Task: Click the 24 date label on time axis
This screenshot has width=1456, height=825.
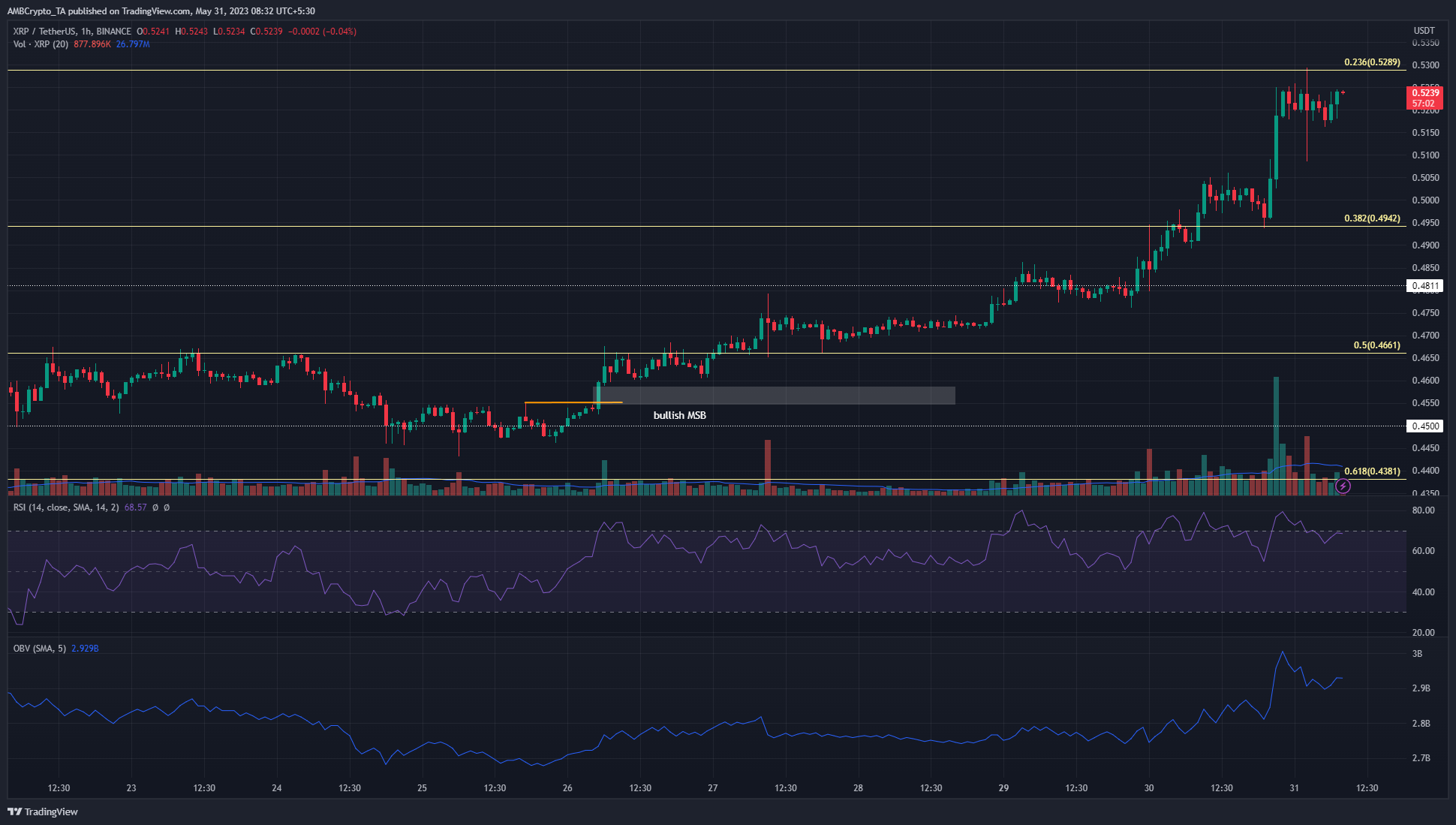Action: pos(277,787)
